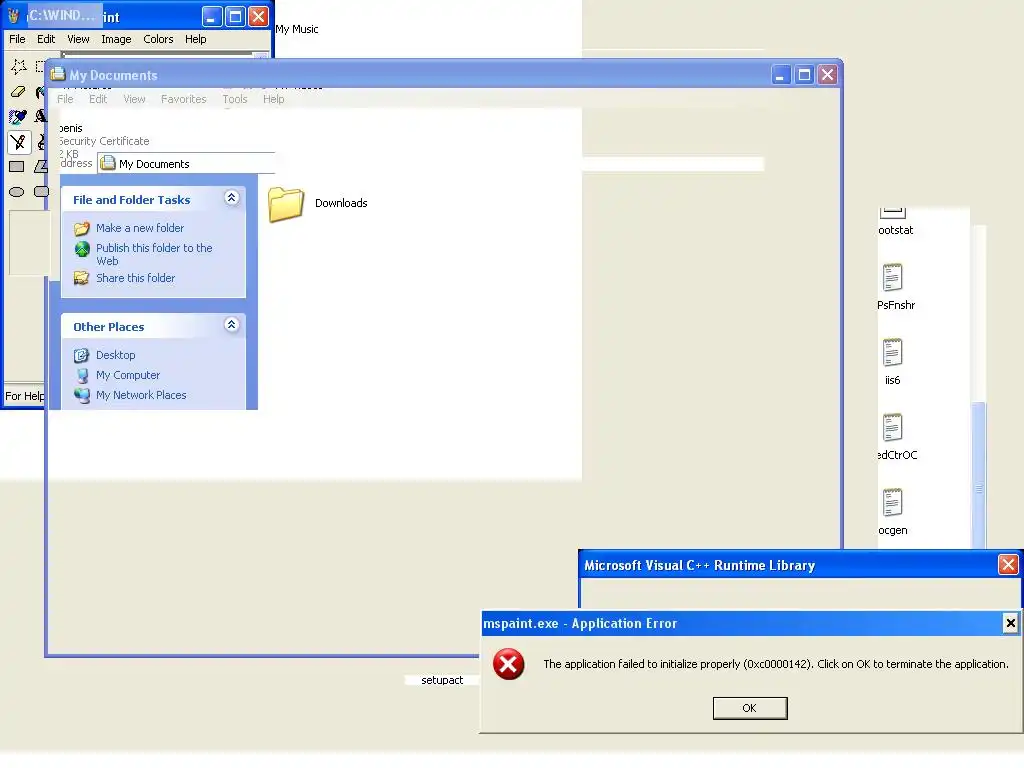Open the Edit menu in Paint

[46, 39]
